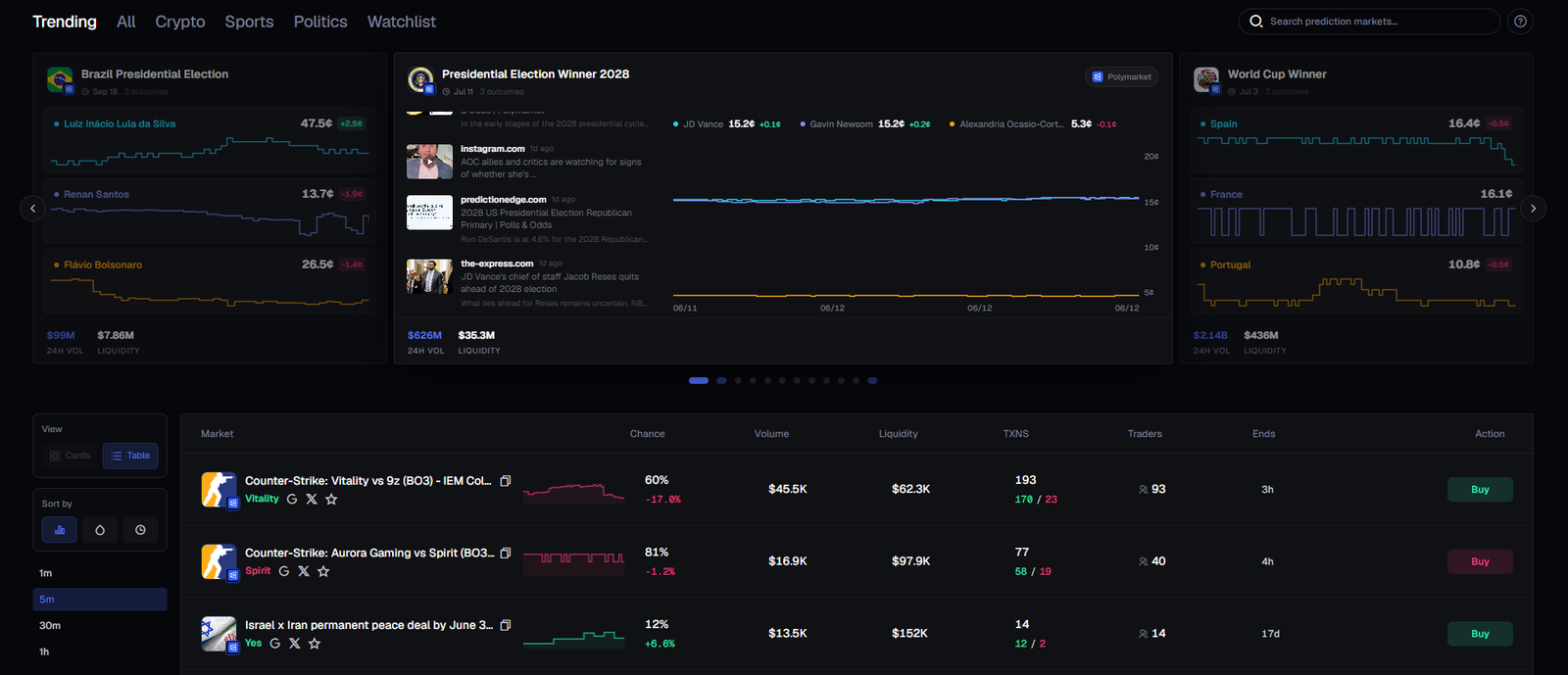1568x675 pixels.
Task: Click the Flávio Bolsonaro outcome
Action: click(209, 282)
